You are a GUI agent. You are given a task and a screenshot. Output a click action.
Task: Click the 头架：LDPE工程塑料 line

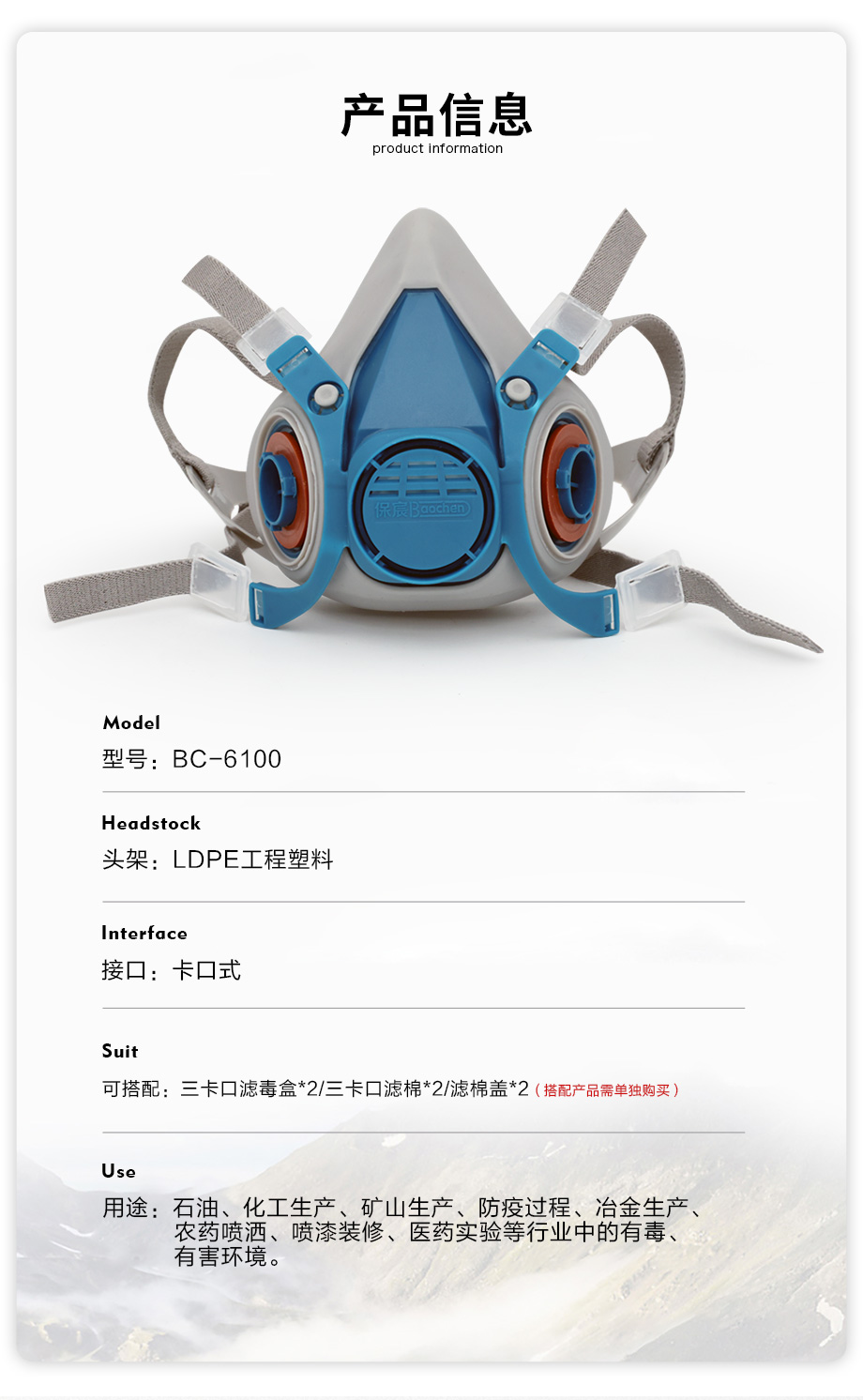[218, 860]
